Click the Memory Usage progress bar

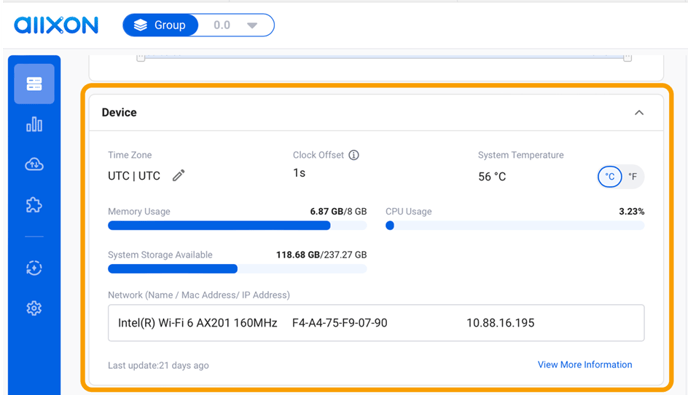point(237,226)
